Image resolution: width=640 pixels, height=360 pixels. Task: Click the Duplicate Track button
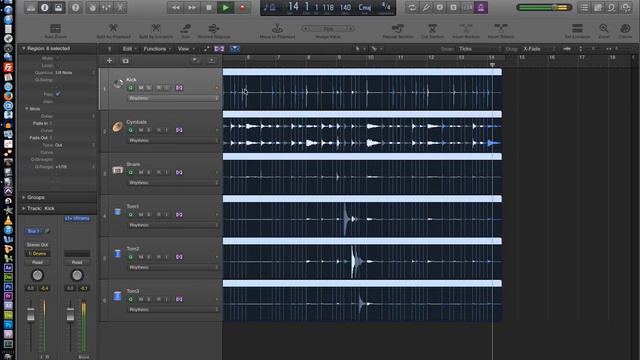pyautogui.click(x=125, y=61)
